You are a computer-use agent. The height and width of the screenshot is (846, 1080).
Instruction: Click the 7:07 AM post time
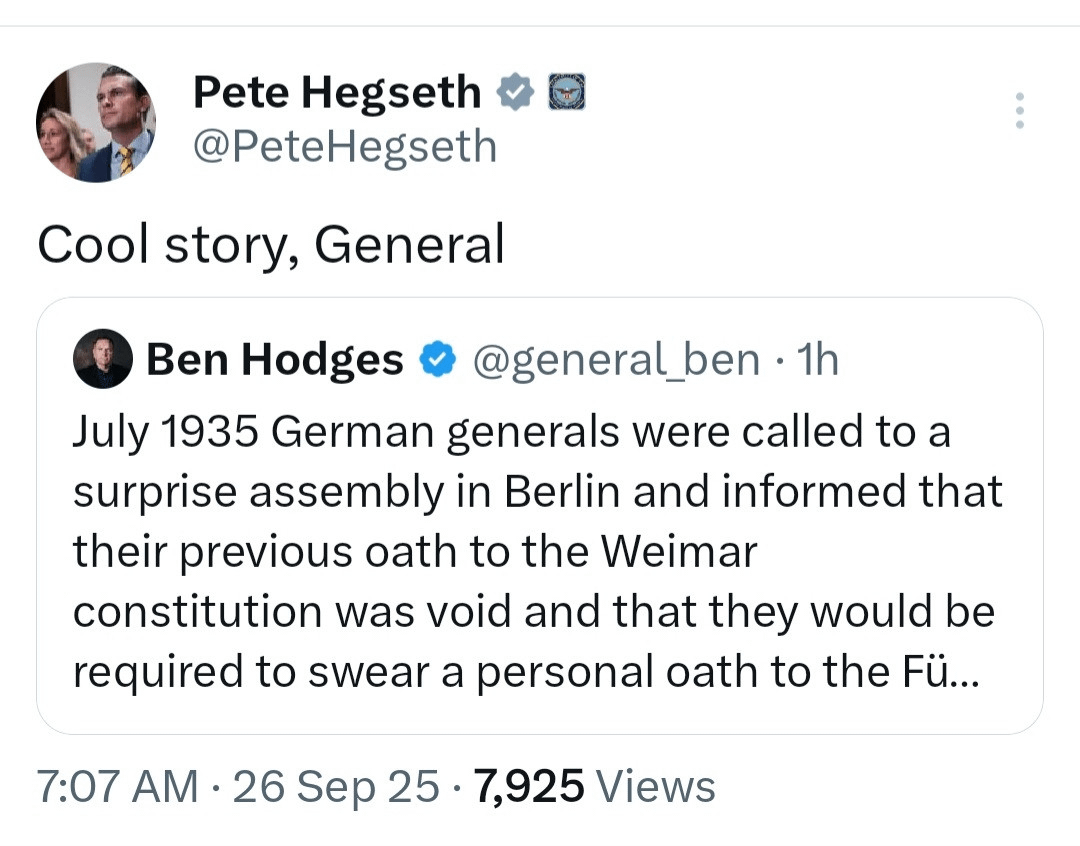117,787
